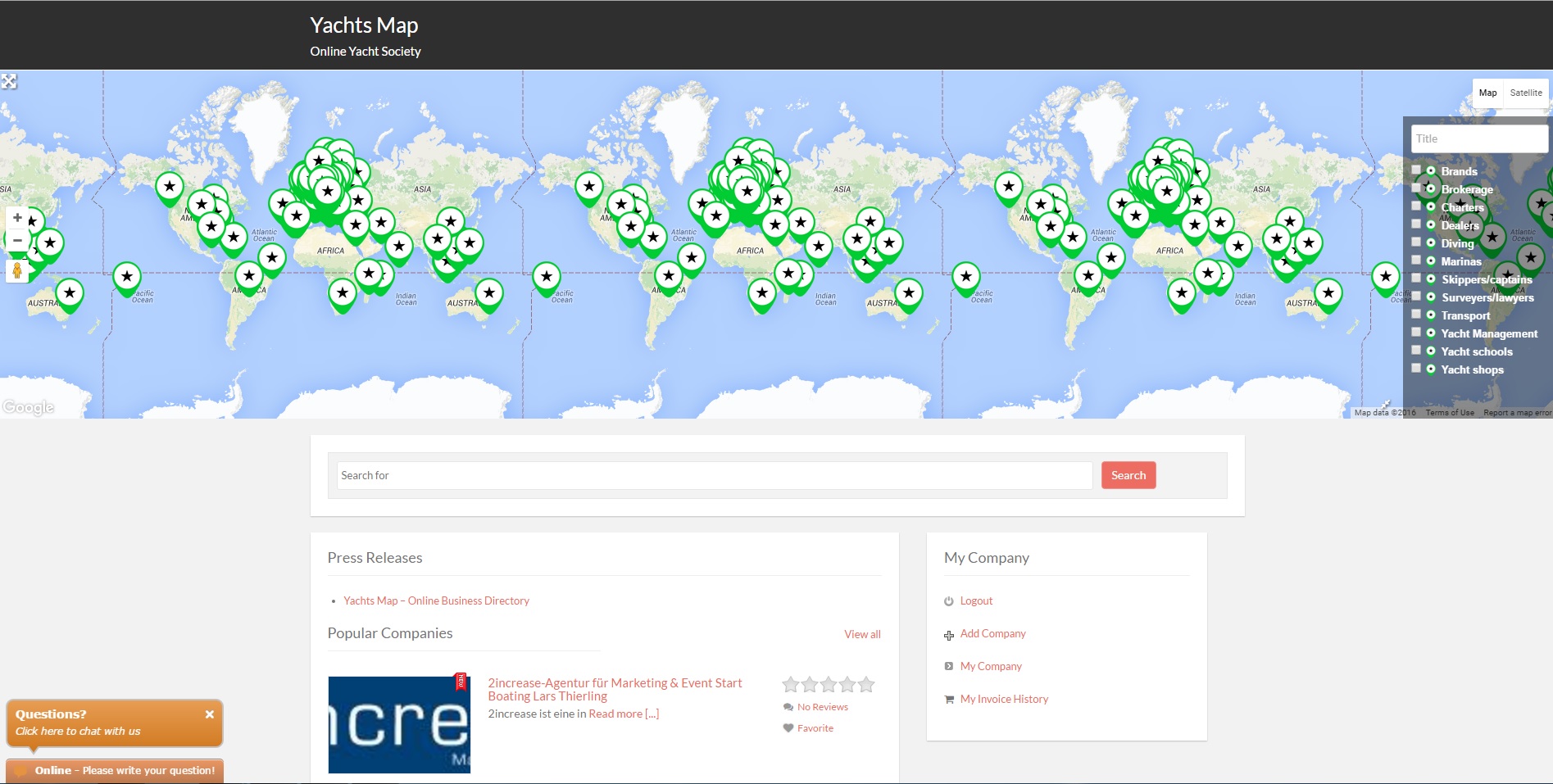Rate the company with fifth star
This screenshot has height=784, width=1553.
click(866, 684)
